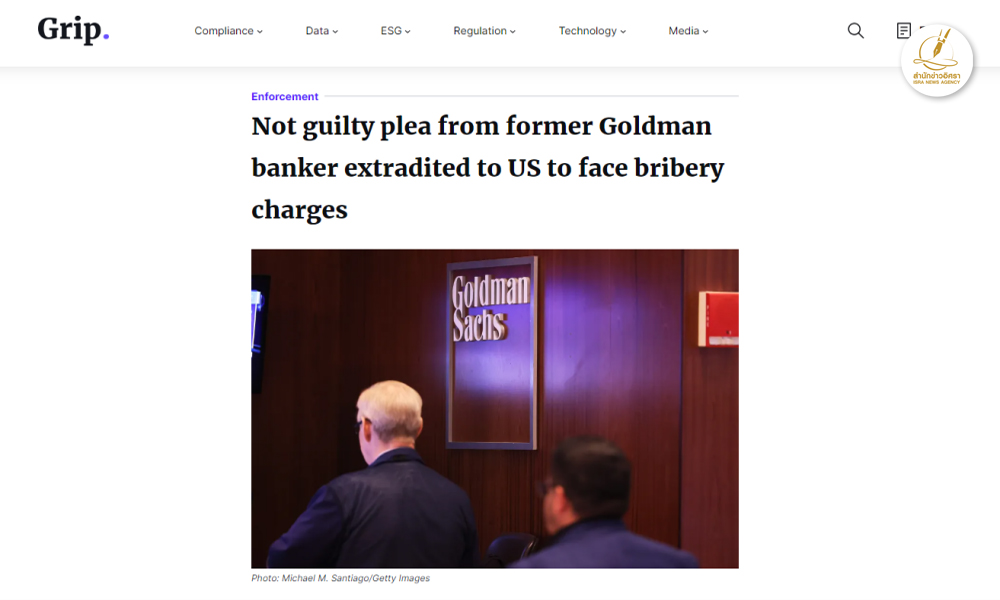Viewport: 1000px width, 600px height.
Task: Expand the ESG dropdown chevron
Action: pyautogui.click(x=408, y=31)
